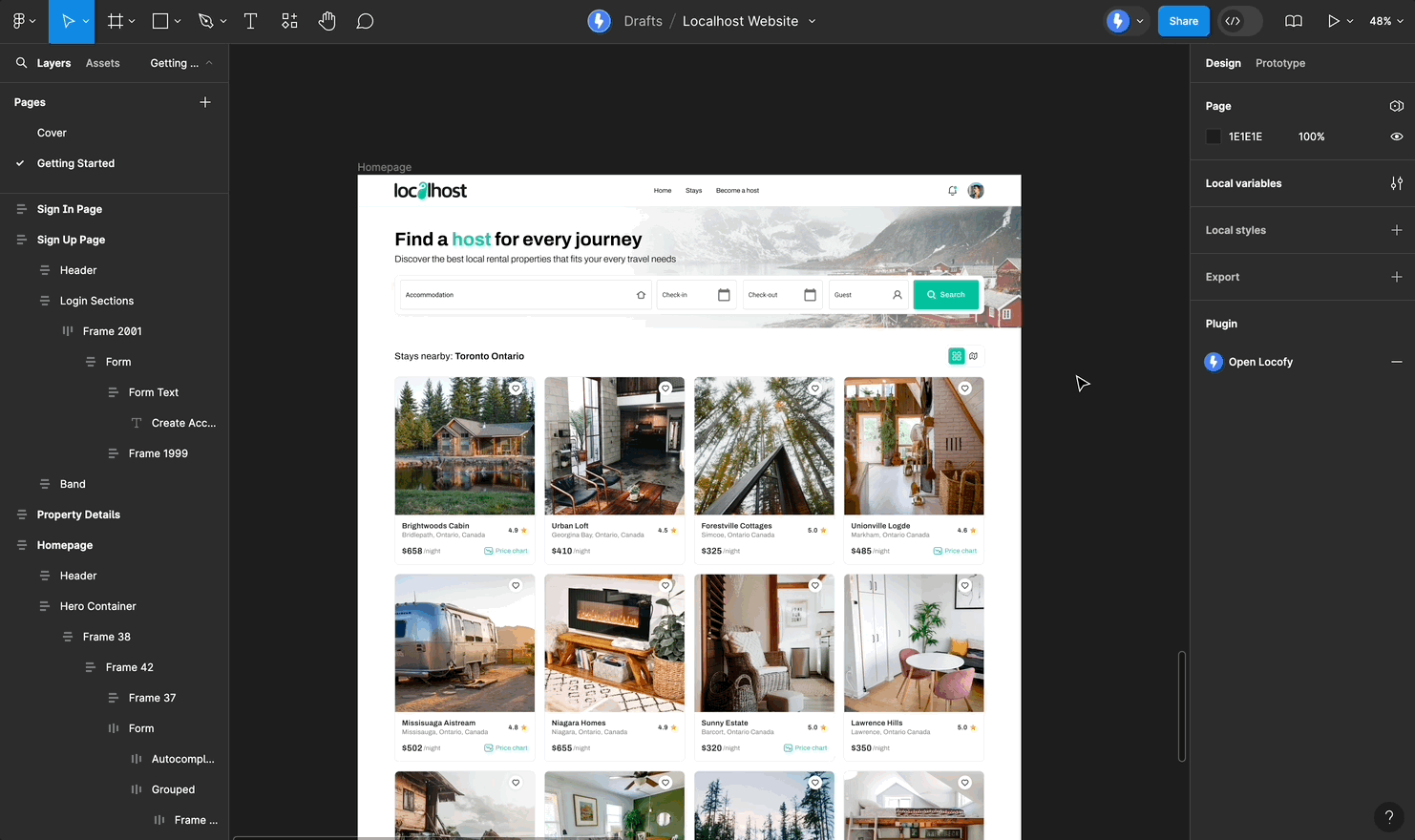
Task: Click the notification bell in Homepage header
Action: click(952, 191)
